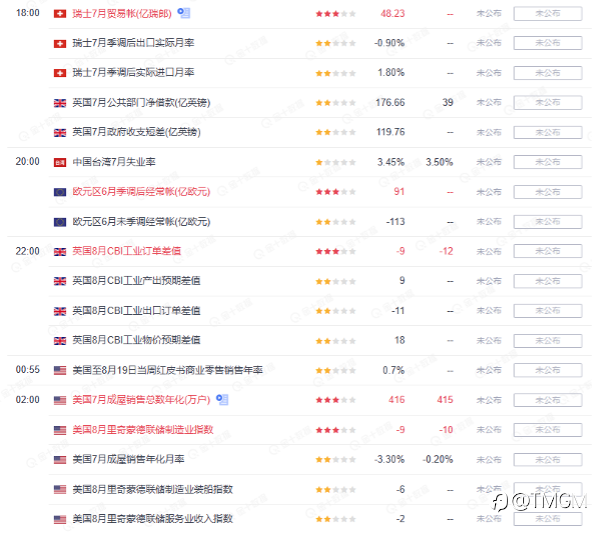Screen dimensions: 593x535
Task: Click 英国8月CBI工业出口订单差值 row title
Action: tap(136, 310)
